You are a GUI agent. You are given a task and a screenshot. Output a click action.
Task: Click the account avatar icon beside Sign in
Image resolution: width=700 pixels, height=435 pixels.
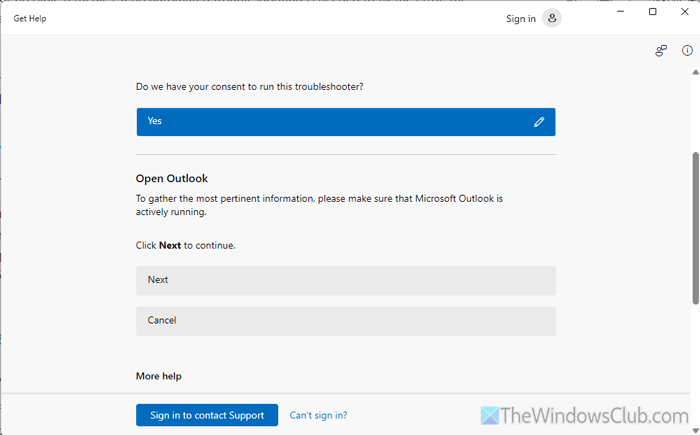click(x=552, y=18)
